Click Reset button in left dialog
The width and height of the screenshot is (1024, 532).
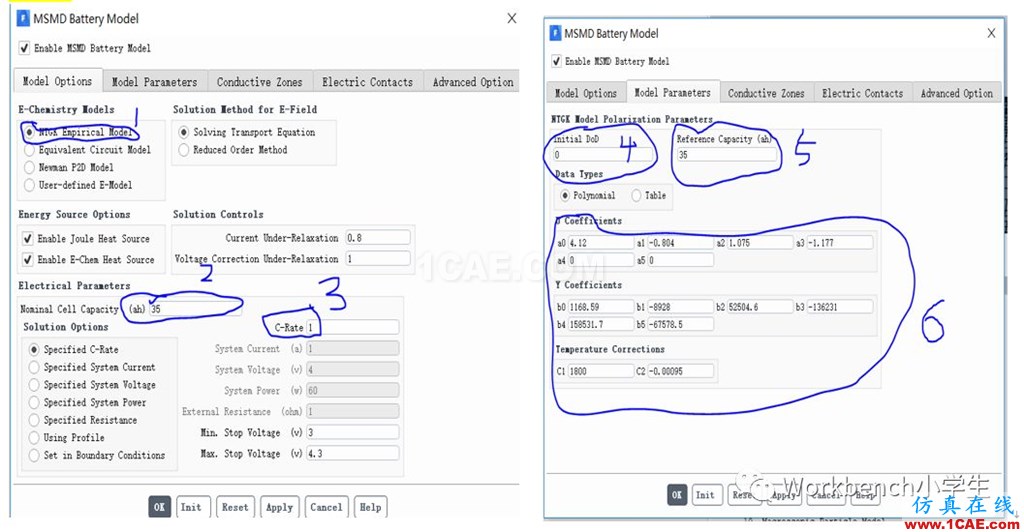pos(235,507)
